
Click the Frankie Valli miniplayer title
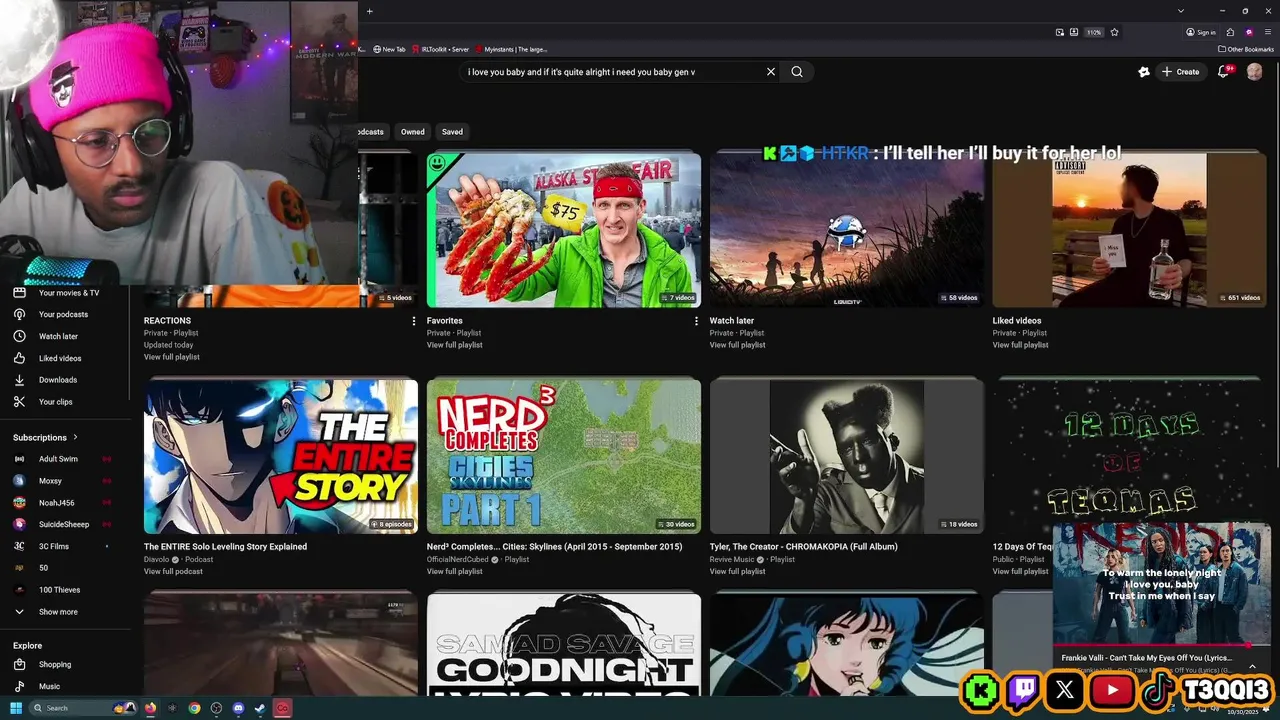1147,658
